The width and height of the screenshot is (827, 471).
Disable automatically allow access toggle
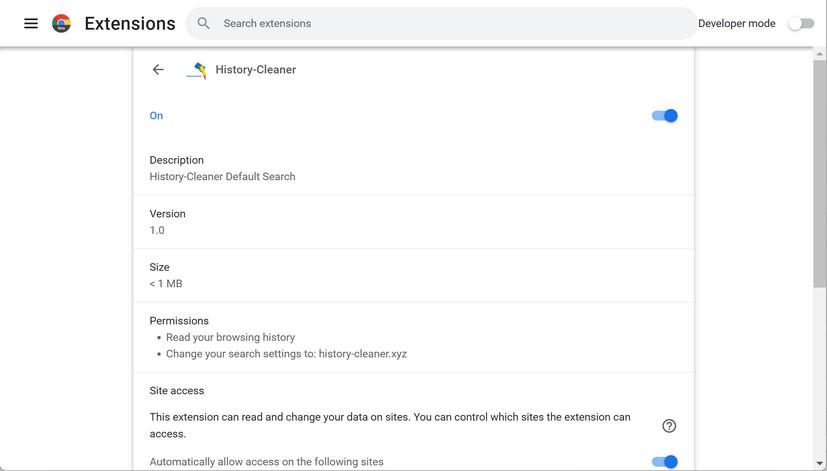click(665, 462)
